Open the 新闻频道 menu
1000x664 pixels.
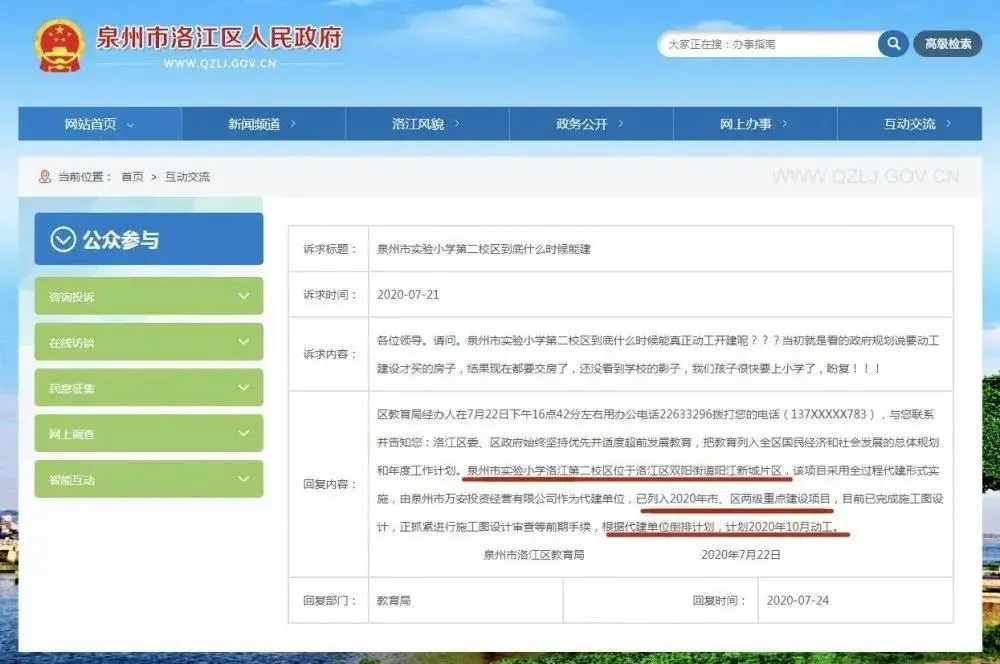pyautogui.click(x=263, y=124)
